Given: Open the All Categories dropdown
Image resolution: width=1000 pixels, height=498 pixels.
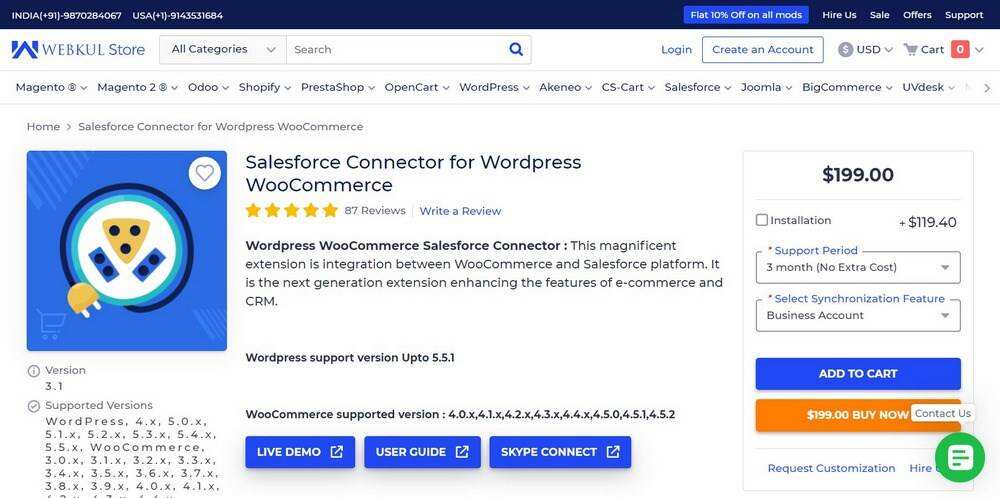Looking at the screenshot, I should (223, 49).
